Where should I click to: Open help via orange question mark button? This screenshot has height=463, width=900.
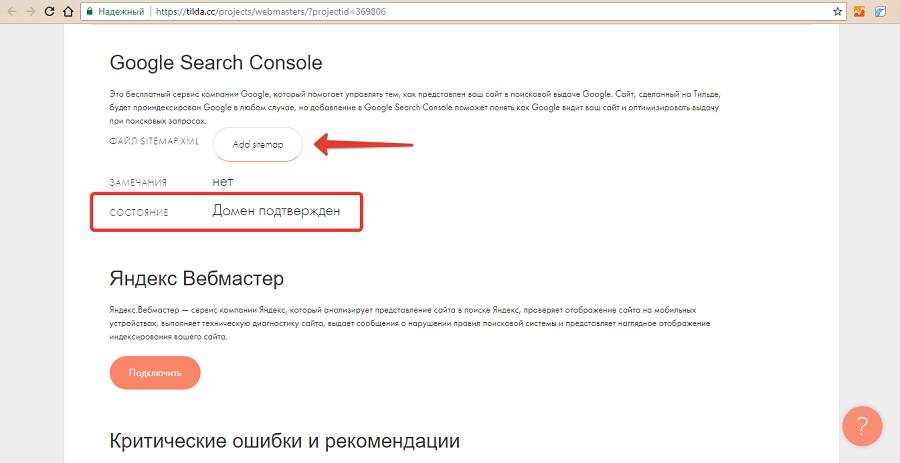(x=862, y=426)
